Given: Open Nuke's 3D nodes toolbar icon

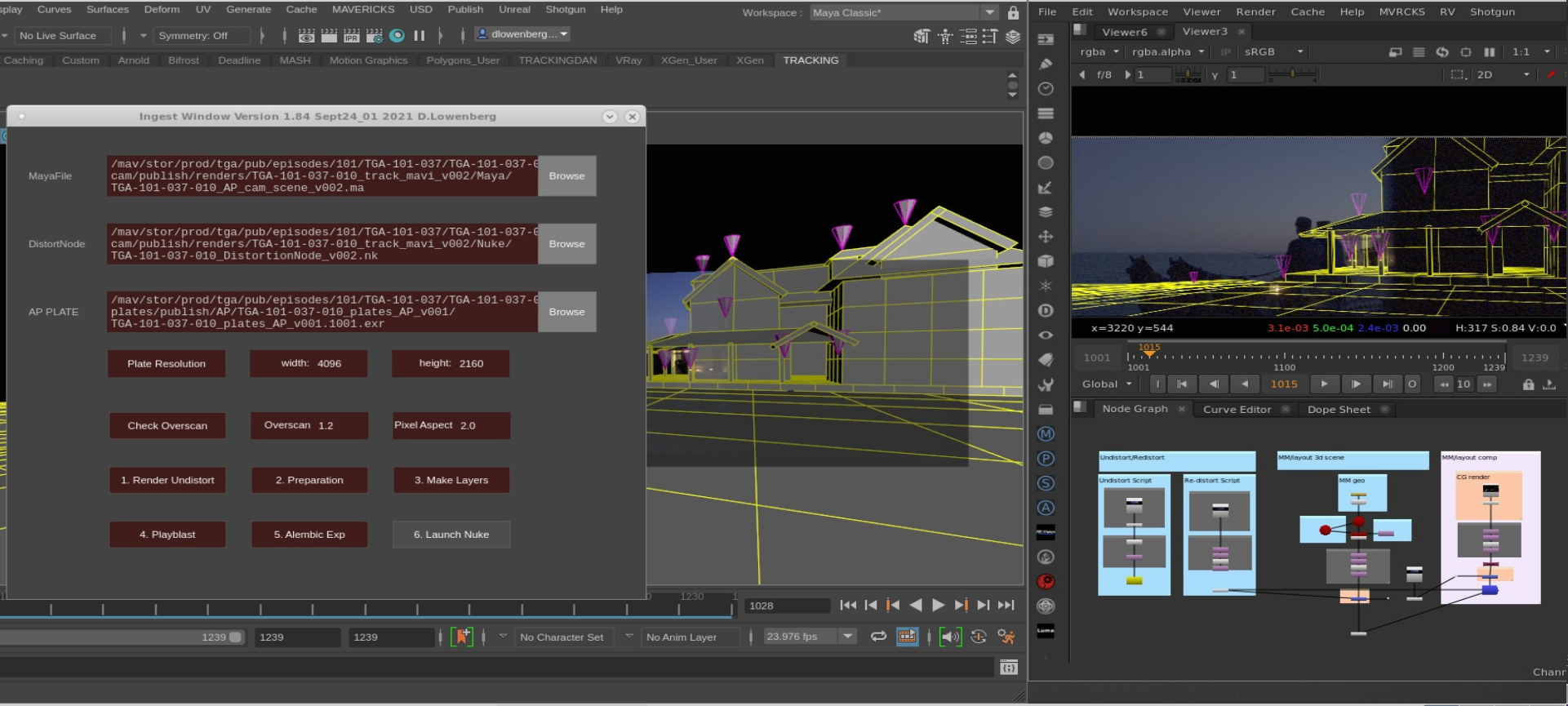Looking at the screenshot, I should 1046,261.
